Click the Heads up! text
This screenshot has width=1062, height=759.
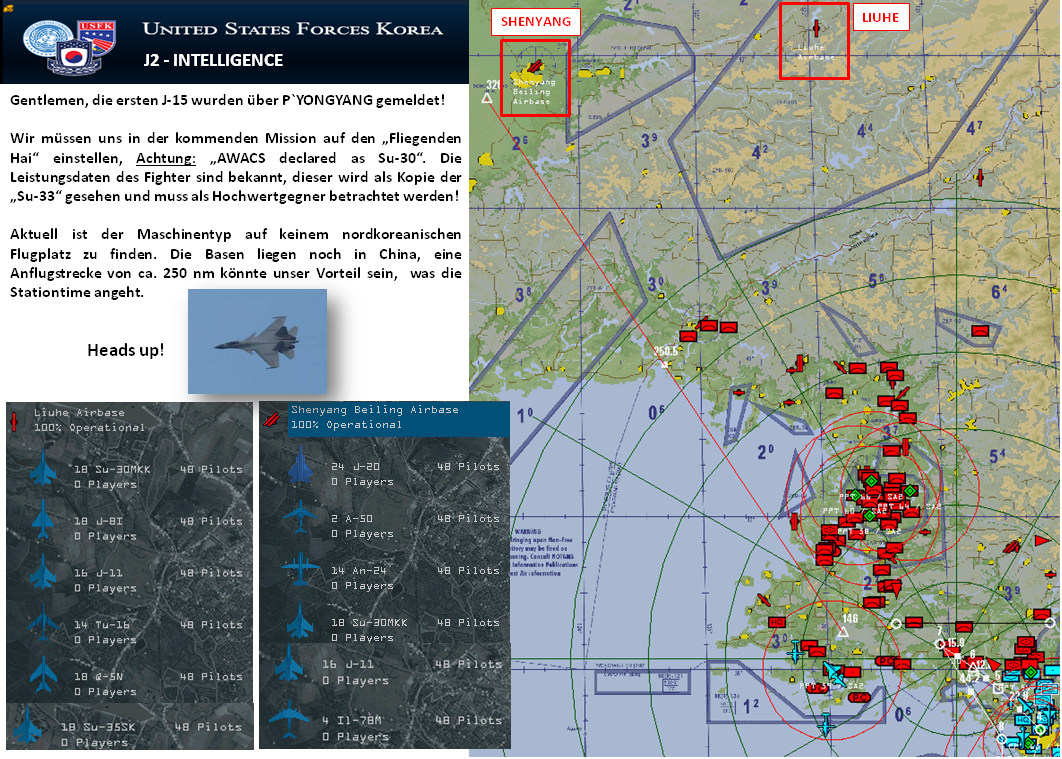coord(125,350)
